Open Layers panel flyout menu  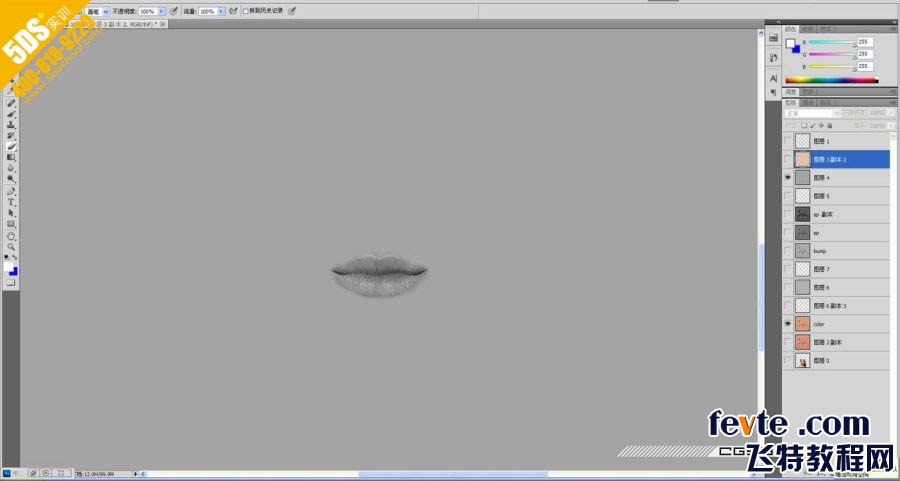tap(893, 103)
